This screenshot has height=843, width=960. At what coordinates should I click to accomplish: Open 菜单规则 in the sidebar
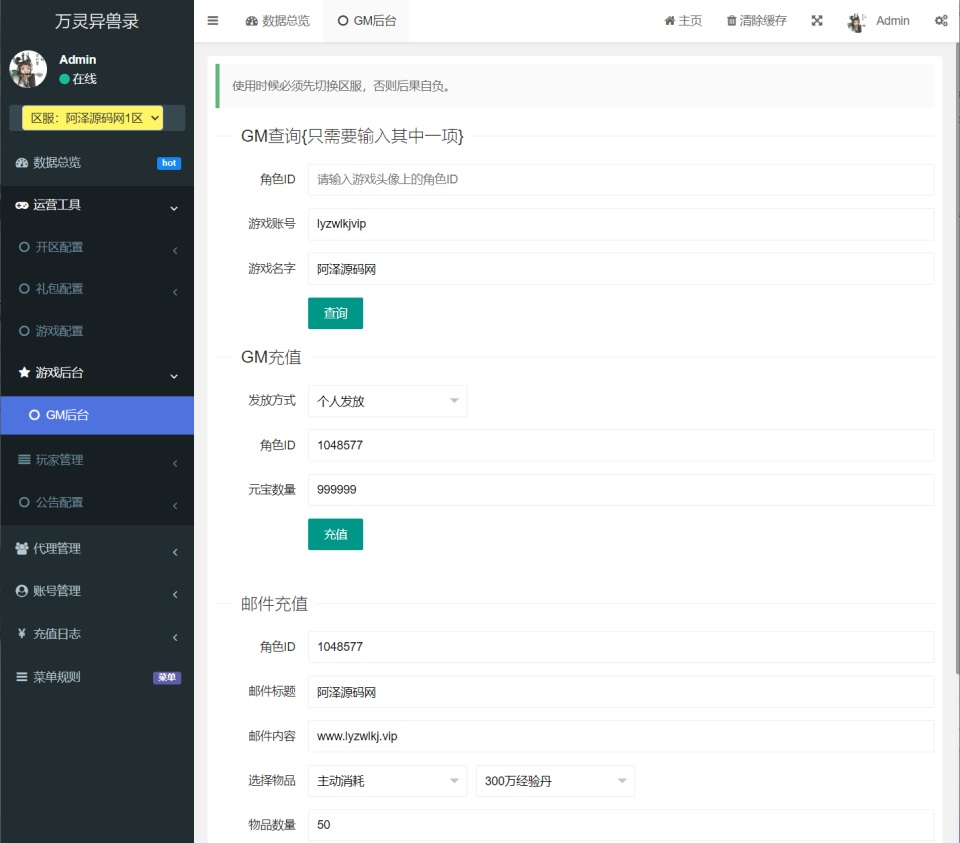point(97,677)
